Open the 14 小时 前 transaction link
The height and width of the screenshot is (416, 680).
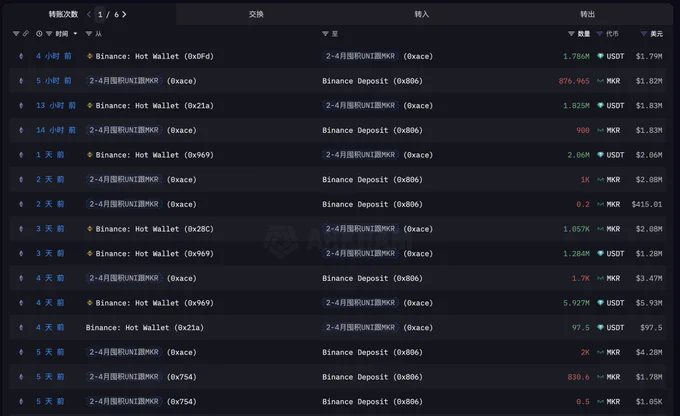coord(56,130)
